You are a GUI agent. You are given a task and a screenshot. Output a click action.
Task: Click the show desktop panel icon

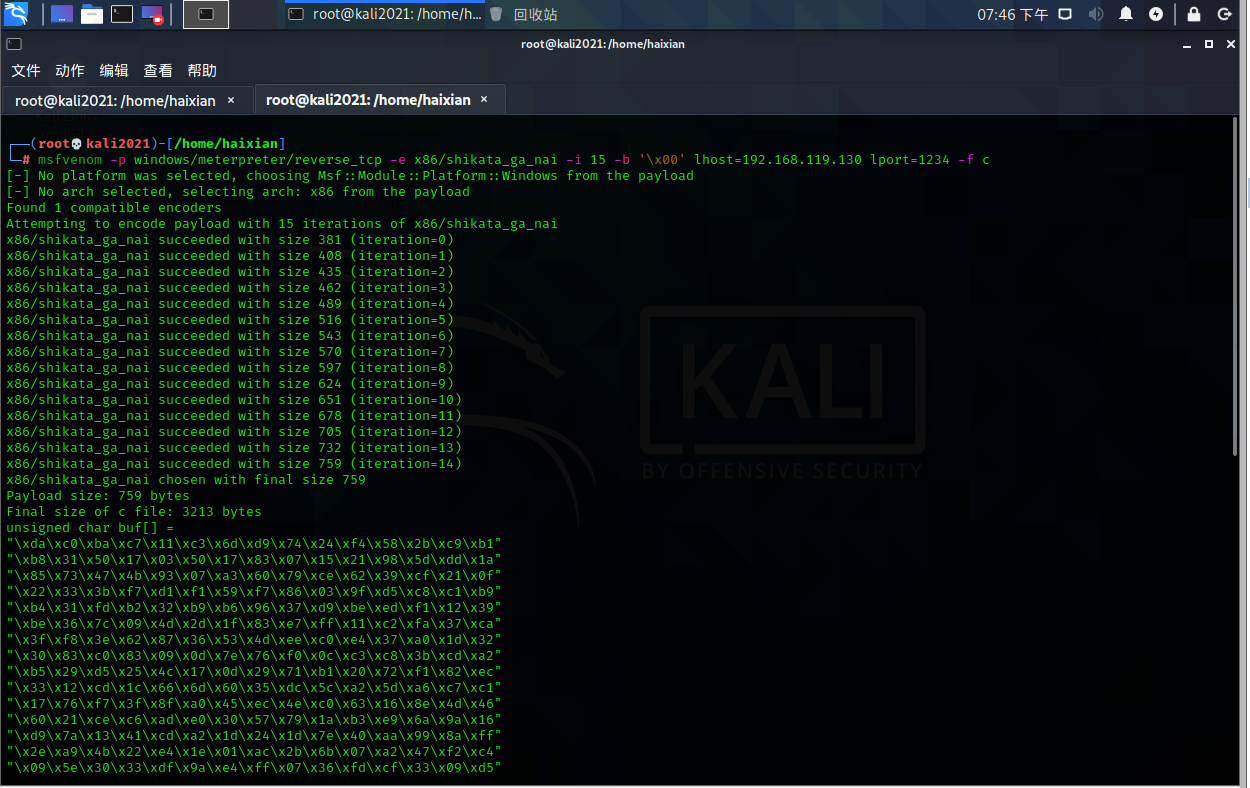[x=62, y=14]
